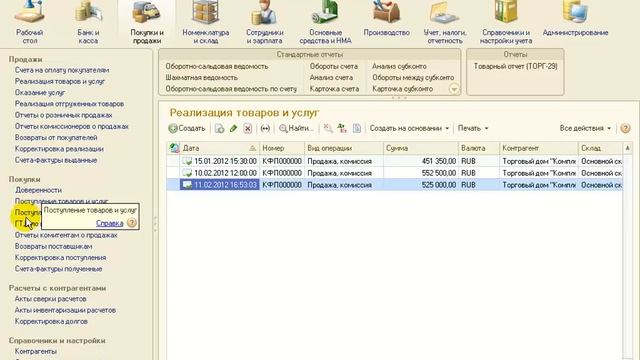The image size is (640, 360).
Task: Open Оборотно-сальдовая ведомость report
Action: (217, 66)
